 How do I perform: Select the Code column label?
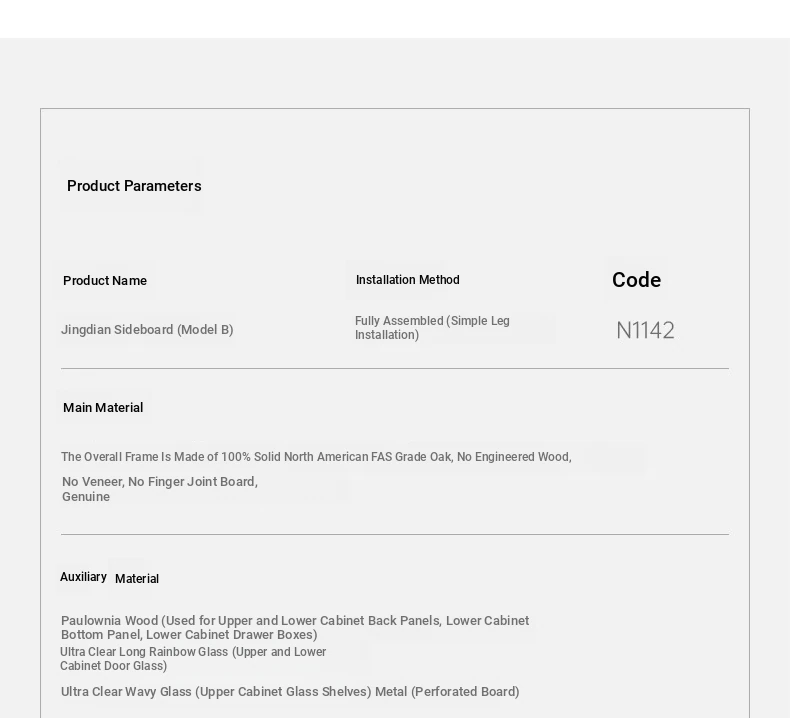(636, 280)
